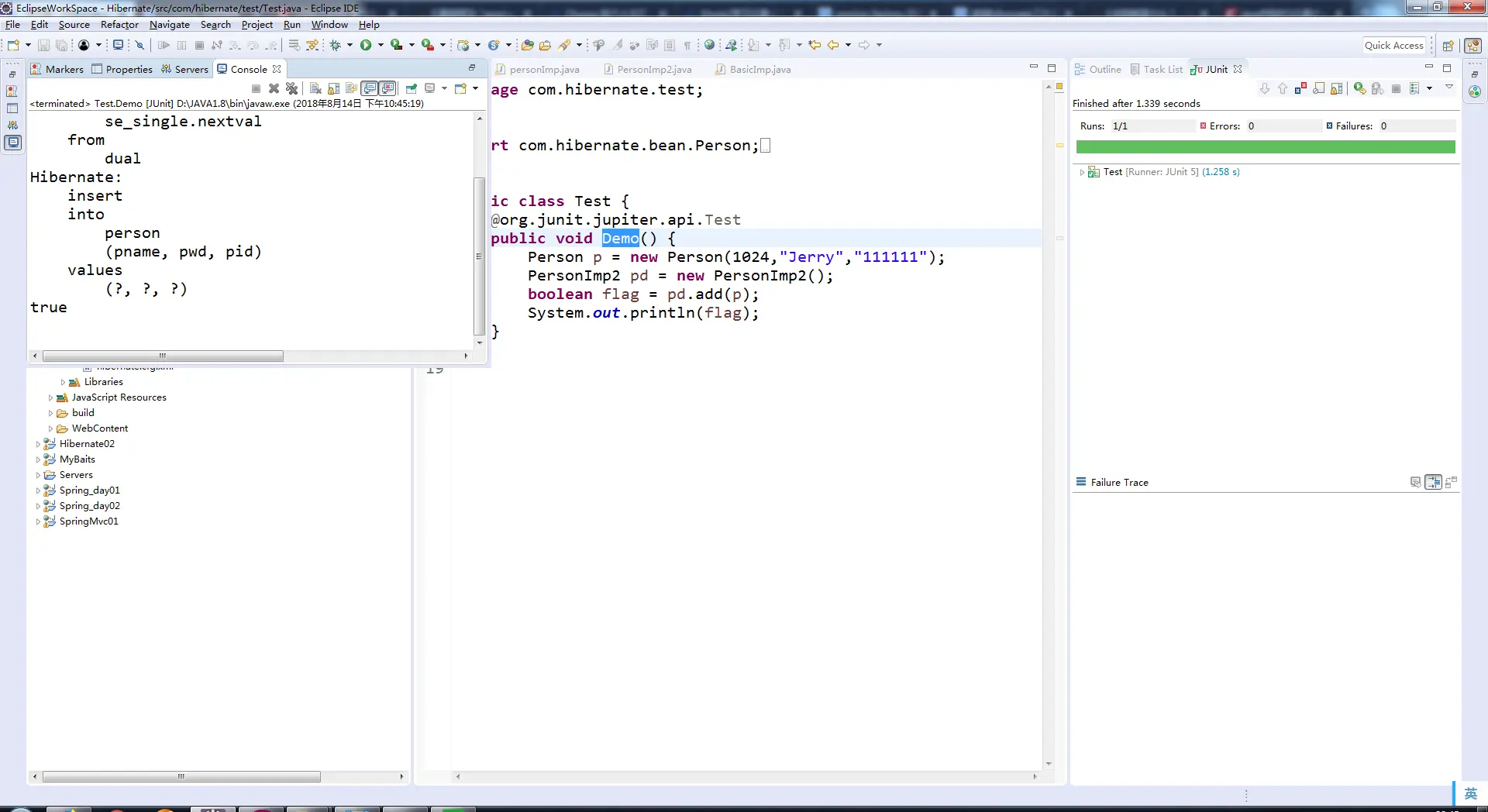
Task: Expand the Hibernate02 project
Action: pos(38,444)
